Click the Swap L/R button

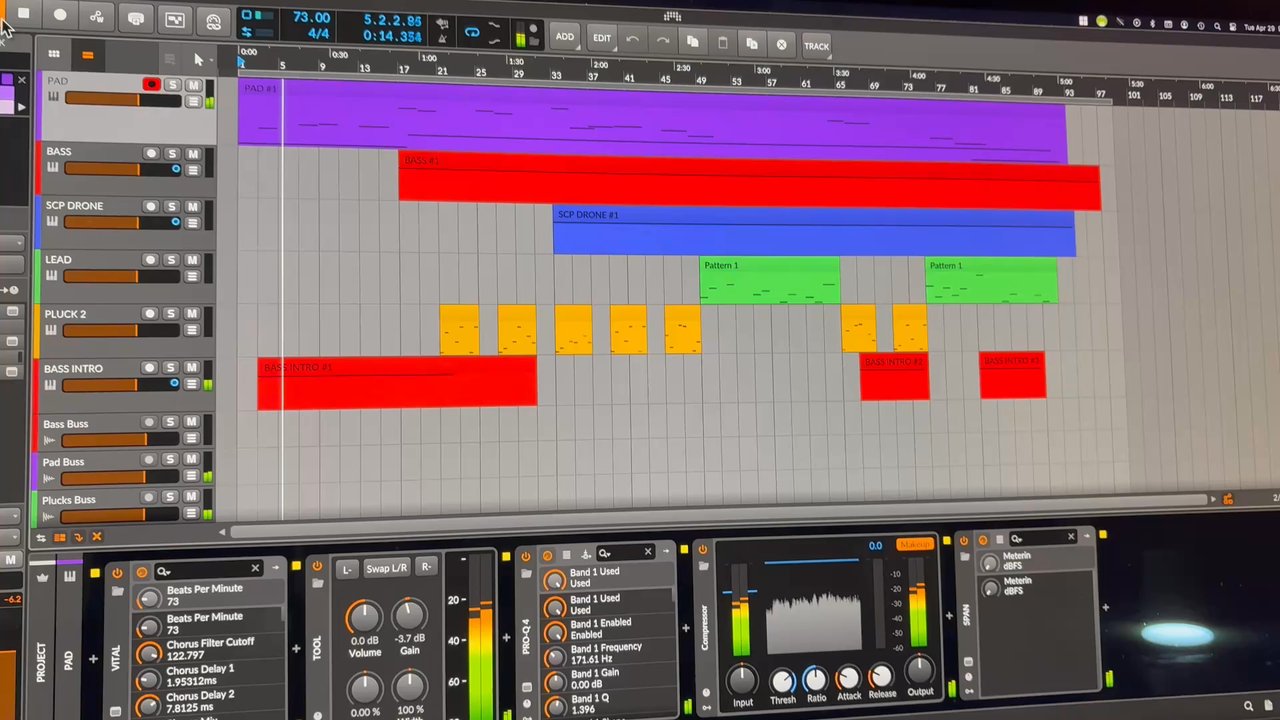pyautogui.click(x=386, y=568)
